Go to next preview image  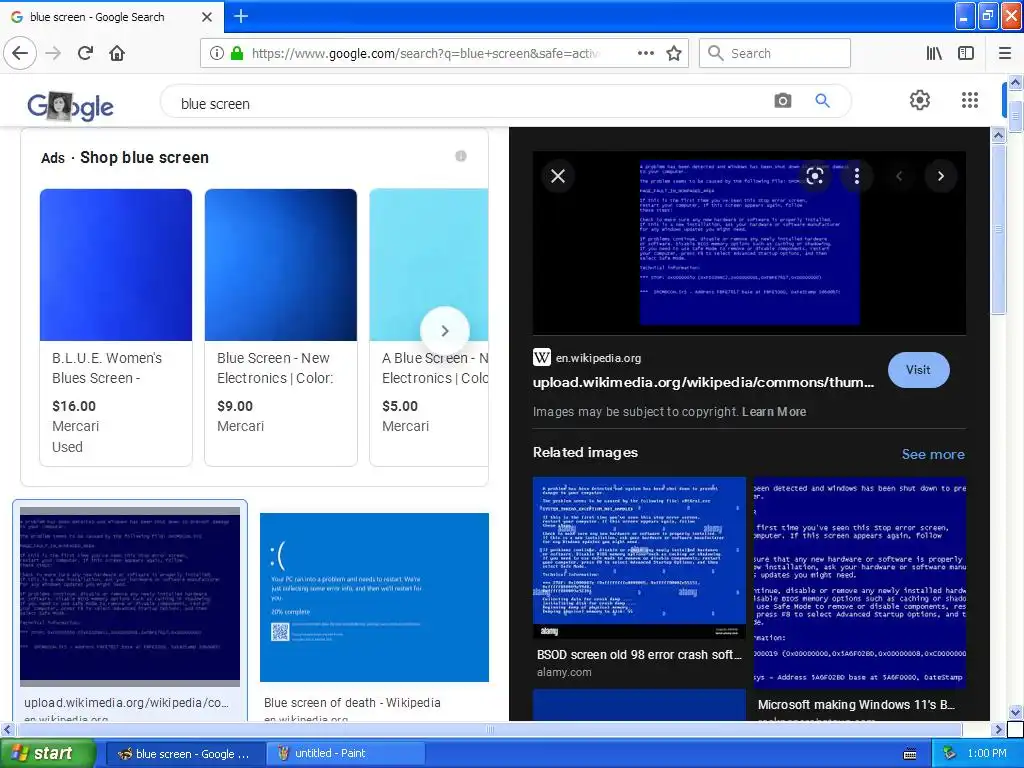pyautogui.click(x=940, y=176)
